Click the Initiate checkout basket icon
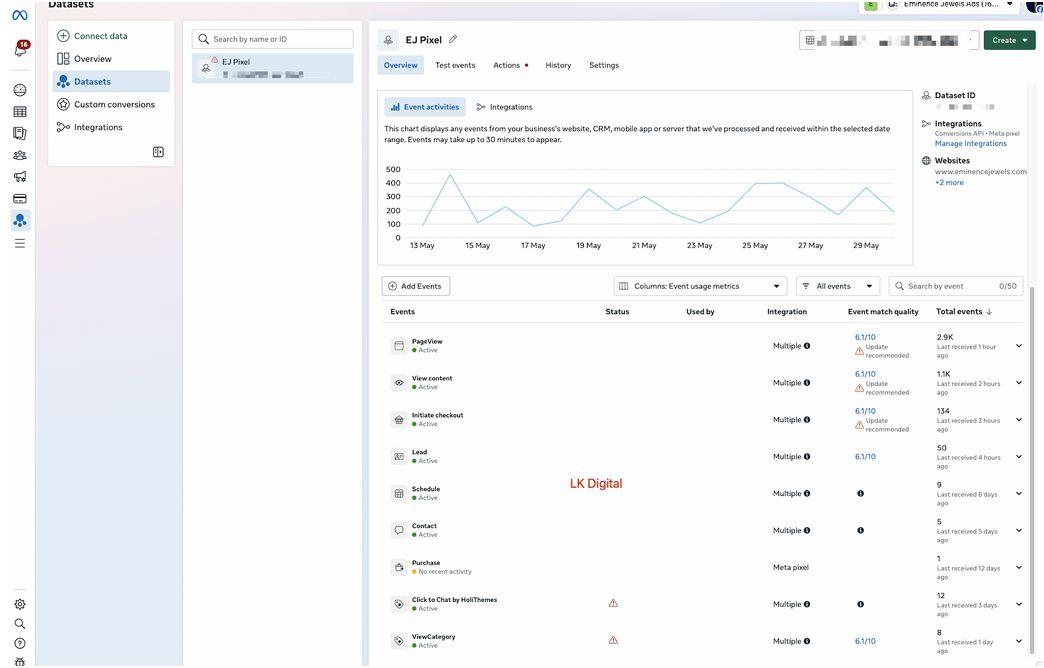The image size is (1044, 668). [x=399, y=420]
